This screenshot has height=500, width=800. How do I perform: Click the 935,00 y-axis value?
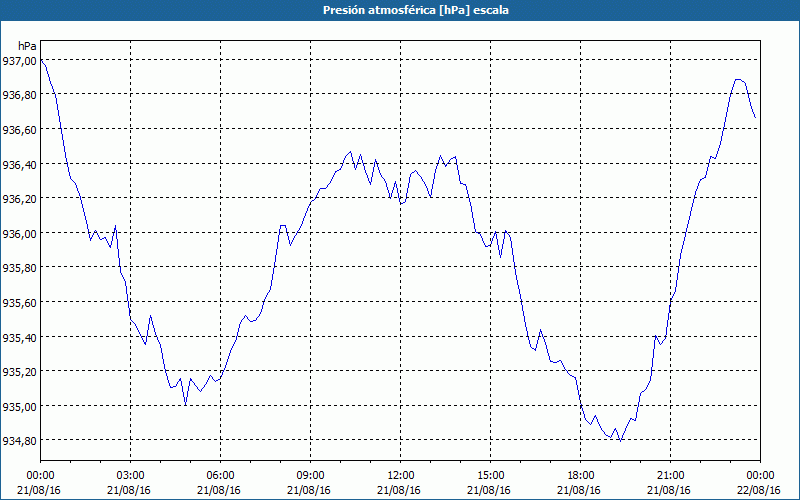[19, 407]
